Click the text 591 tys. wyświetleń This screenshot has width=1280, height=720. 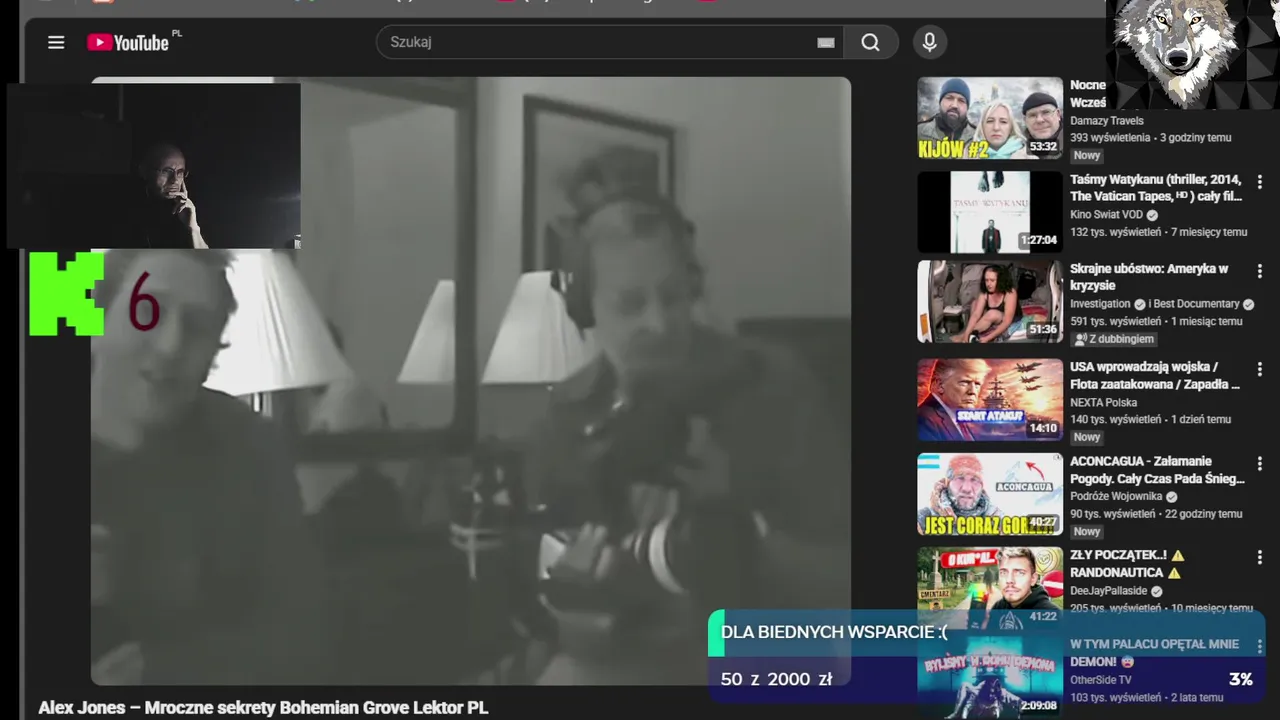tap(1116, 321)
